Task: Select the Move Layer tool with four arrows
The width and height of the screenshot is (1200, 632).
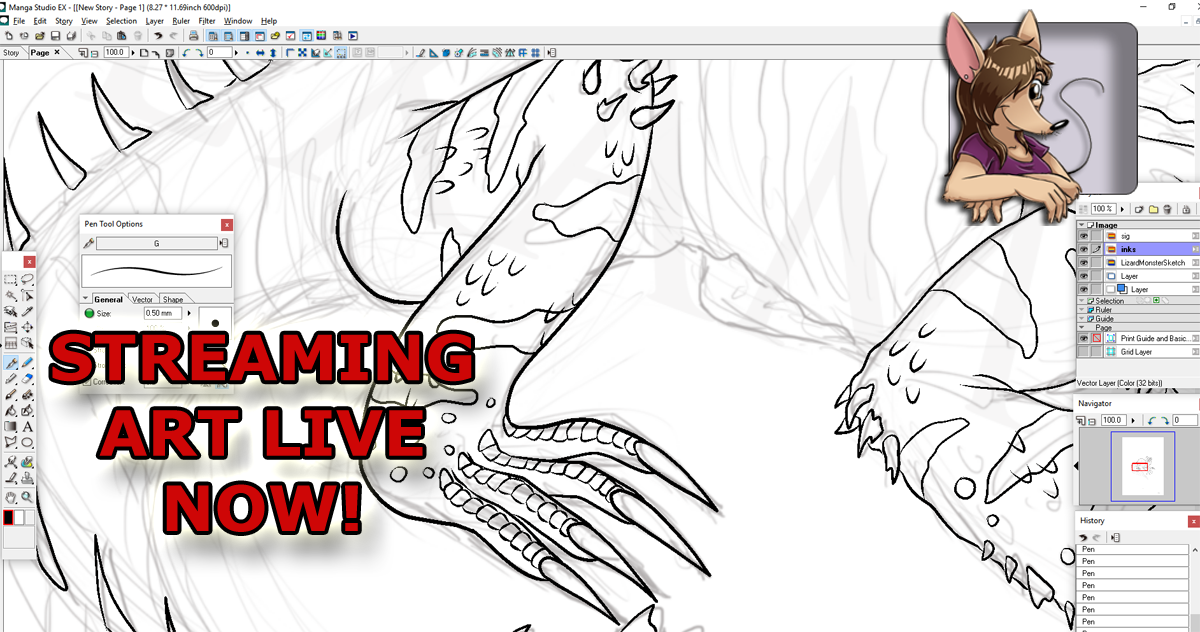Action: [x=27, y=327]
